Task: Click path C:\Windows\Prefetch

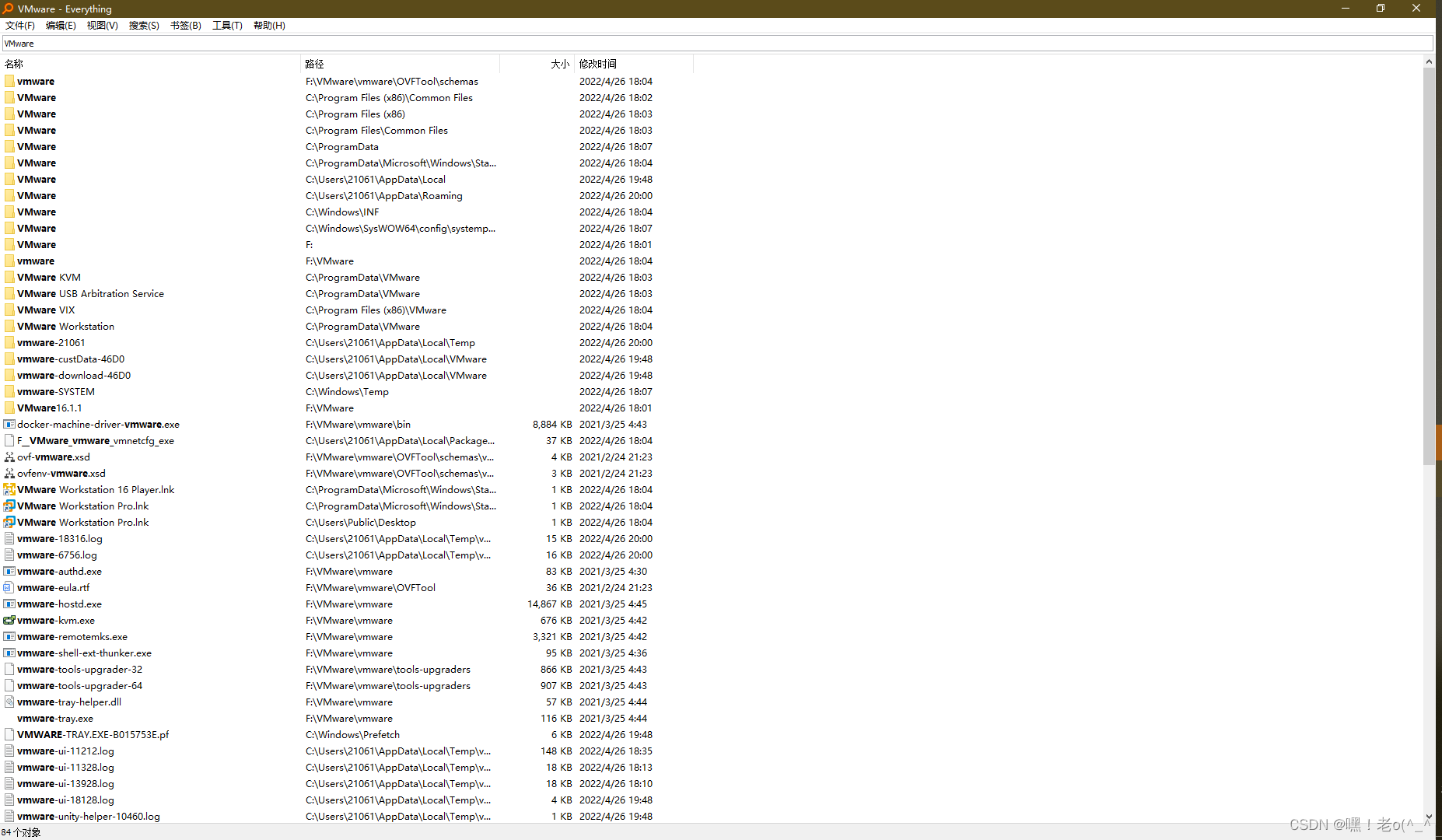Action: [x=352, y=735]
